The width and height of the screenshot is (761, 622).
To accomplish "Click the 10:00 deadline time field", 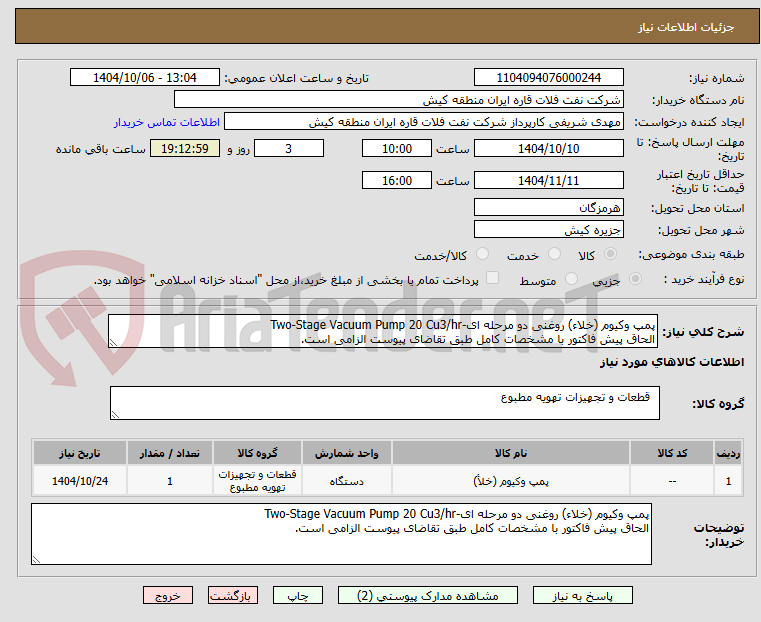I will pyautogui.click(x=397, y=148).
